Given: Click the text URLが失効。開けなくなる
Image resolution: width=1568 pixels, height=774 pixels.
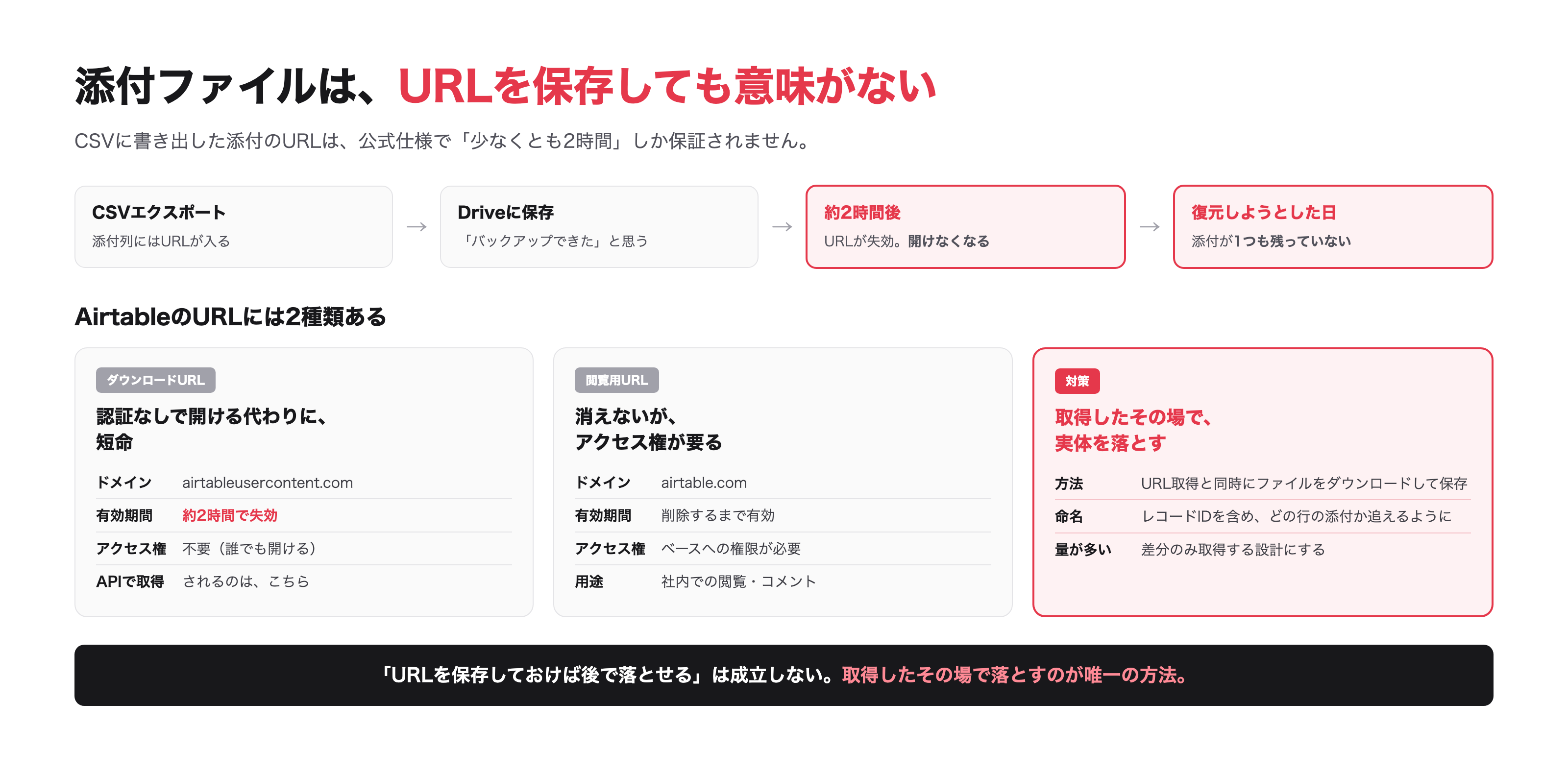Looking at the screenshot, I should [x=906, y=241].
